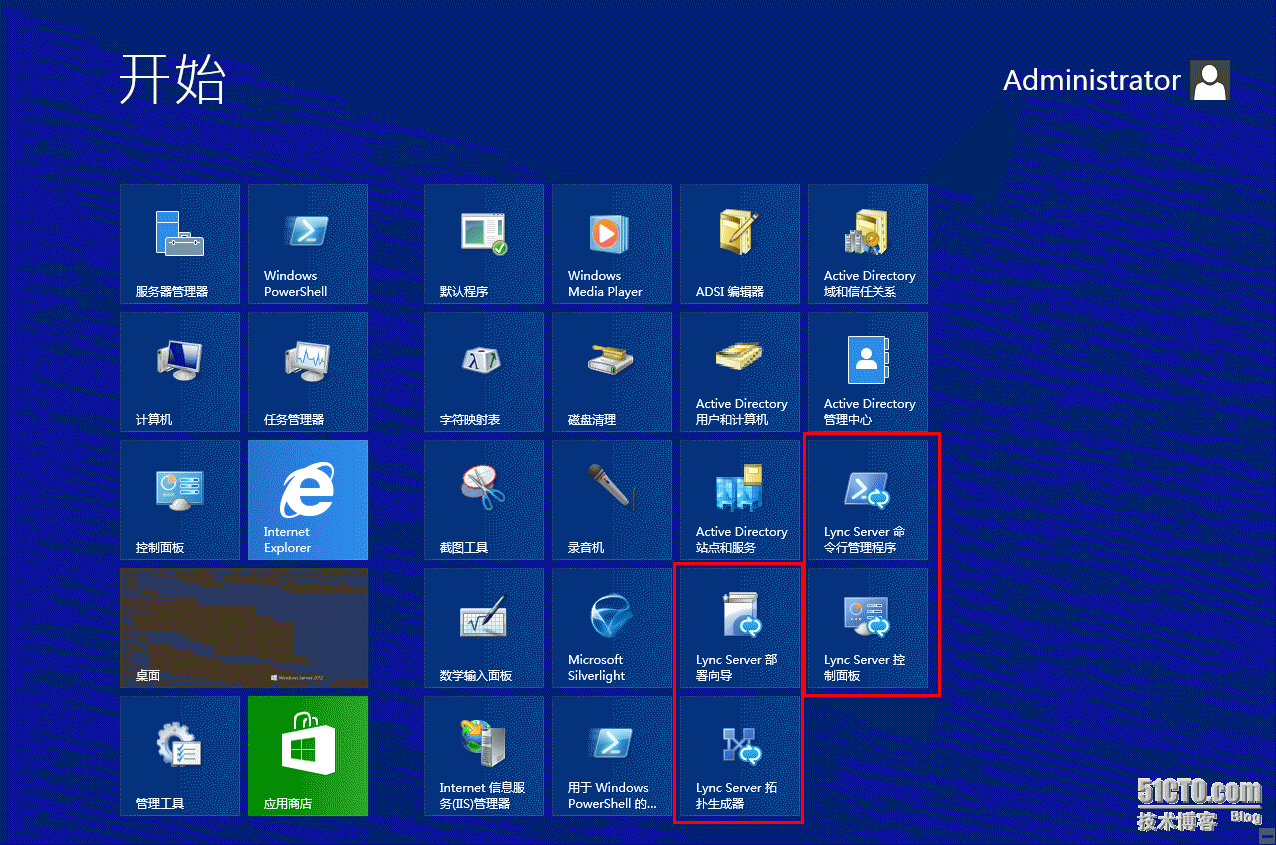Image resolution: width=1276 pixels, height=845 pixels.
Task: Open the 服务器管理器 tile
Action: 180,244
